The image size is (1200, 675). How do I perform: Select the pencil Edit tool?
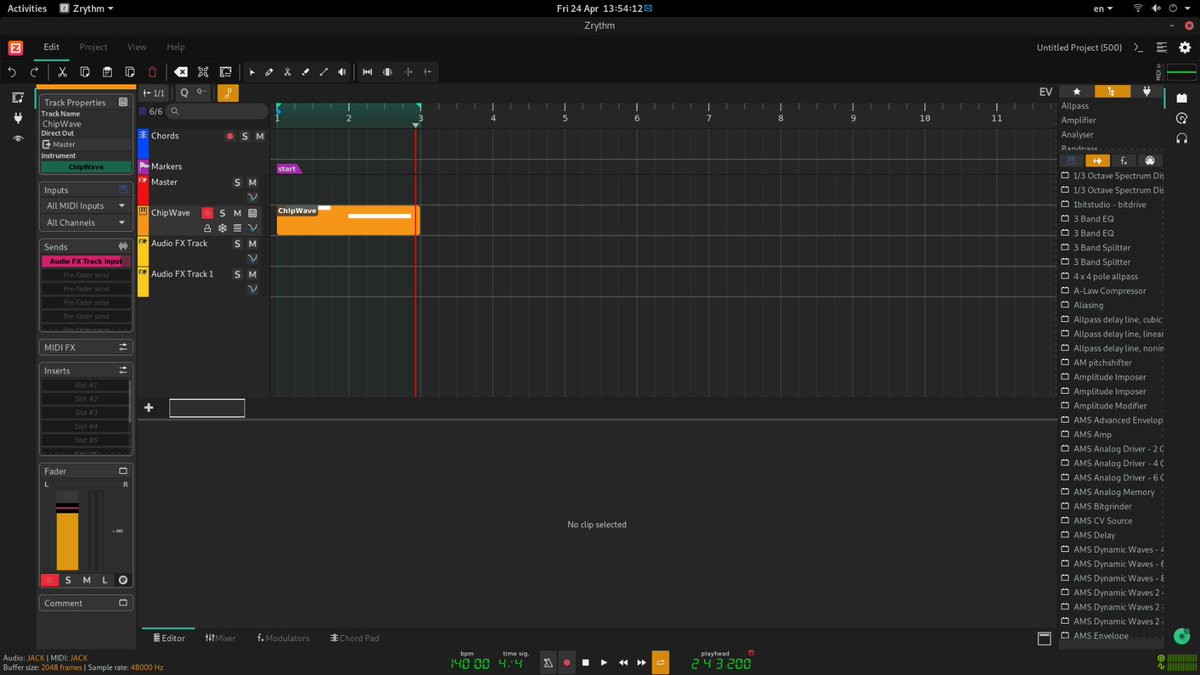point(270,72)
